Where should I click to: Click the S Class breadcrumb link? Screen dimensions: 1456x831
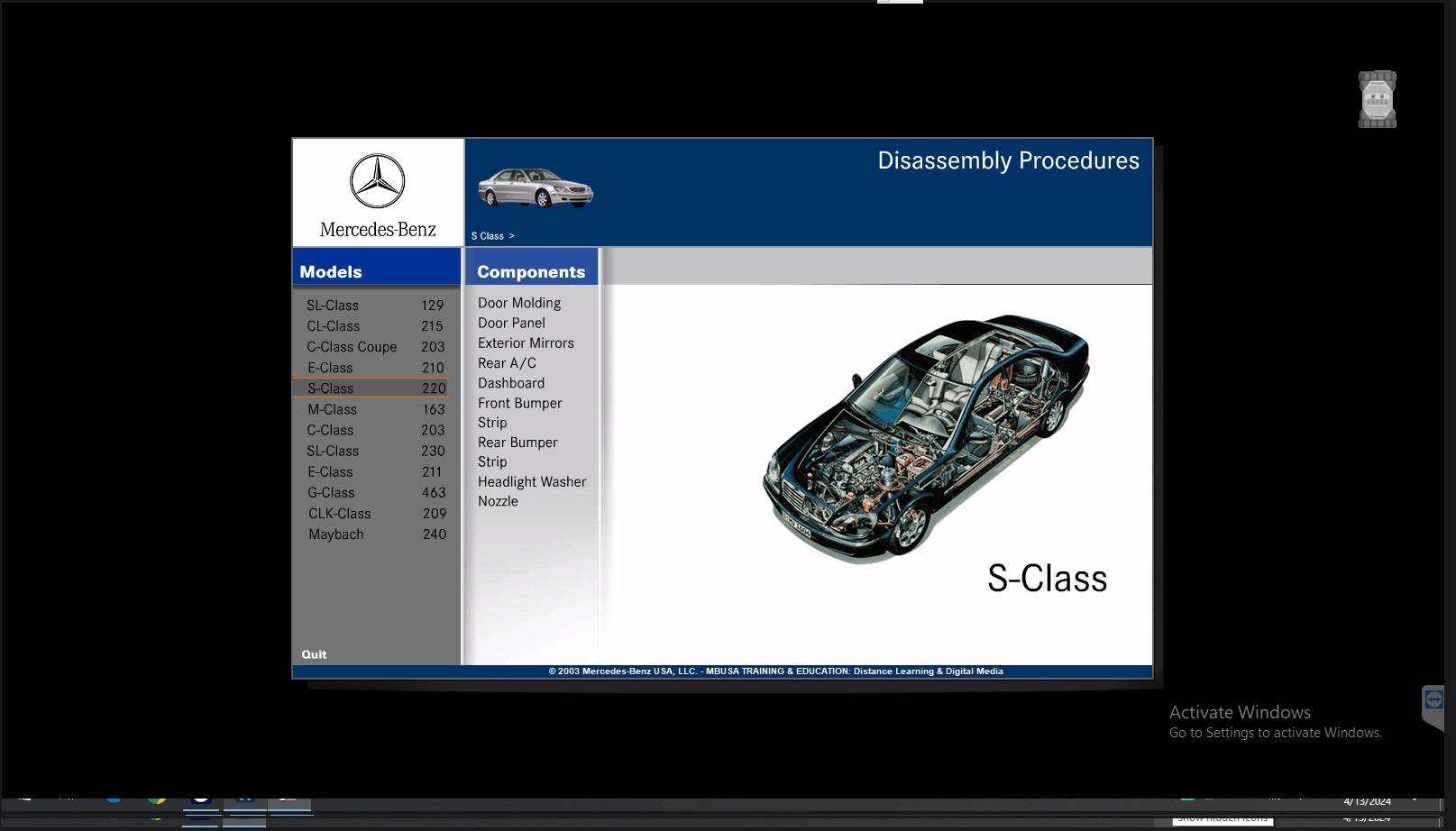(x=492, y=236)
